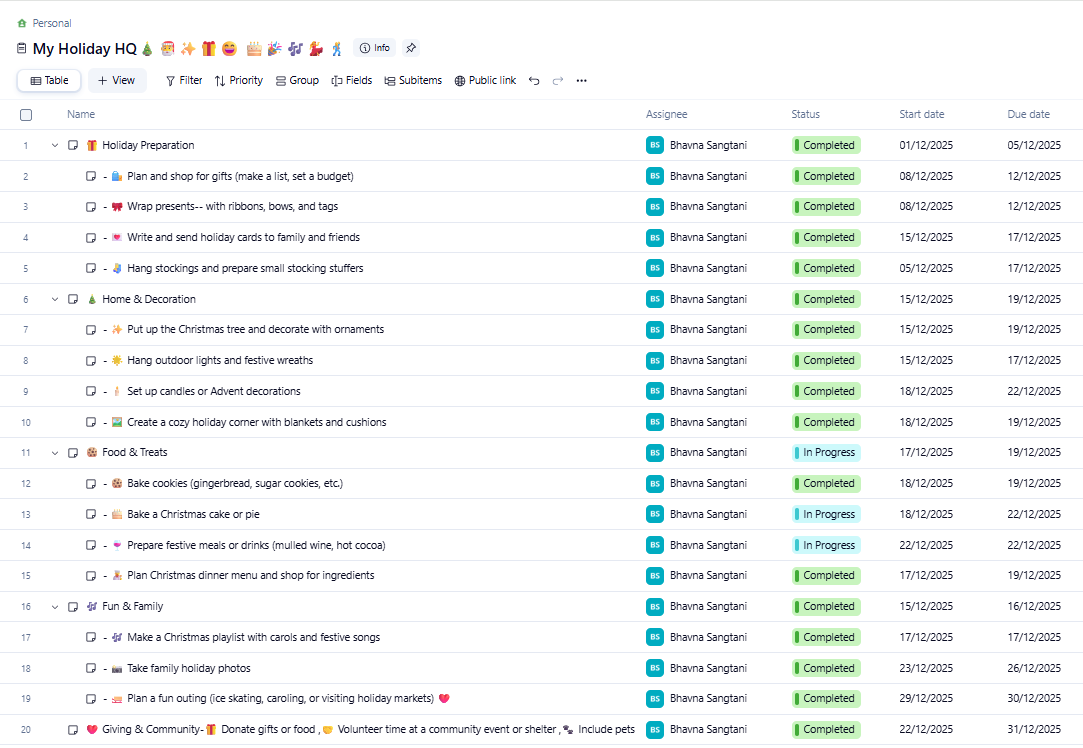Viewport: 1083px width, 748px height.
Task: Click the BS avatar in Holiday Preparation row
Action: (x=655, y=145)
